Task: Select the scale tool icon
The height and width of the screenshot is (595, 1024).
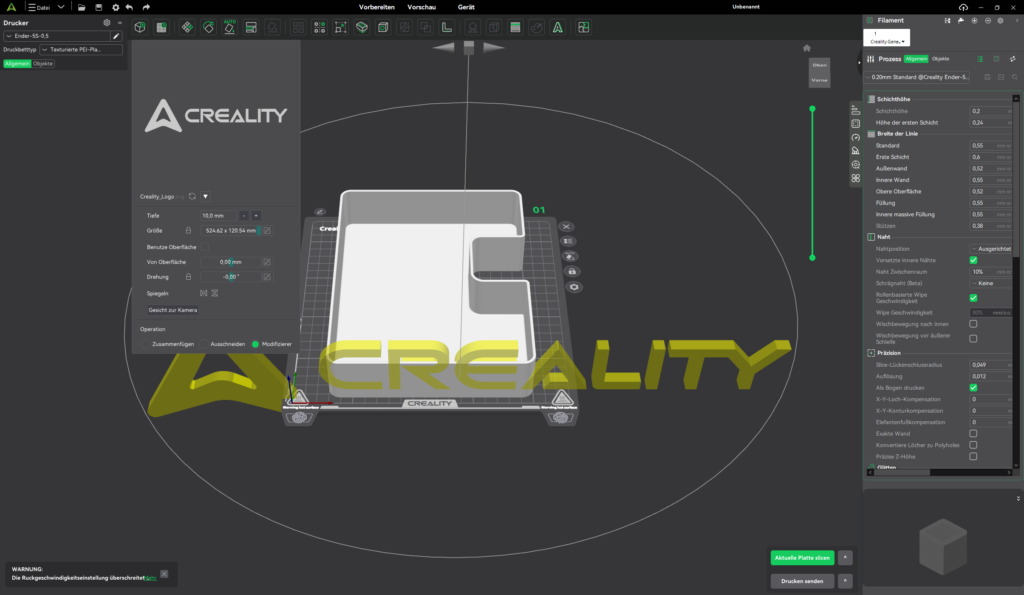Action: click(340, 27)
